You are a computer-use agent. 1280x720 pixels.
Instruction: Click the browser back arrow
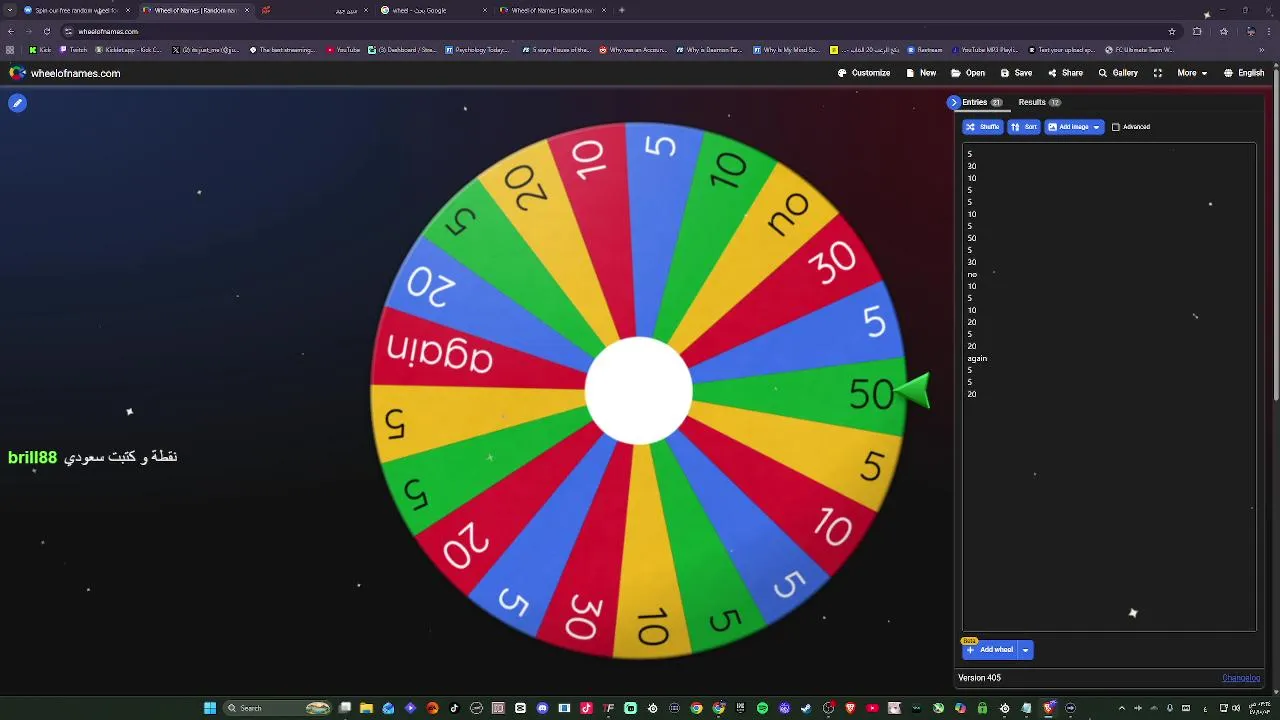tap(11, 31)
